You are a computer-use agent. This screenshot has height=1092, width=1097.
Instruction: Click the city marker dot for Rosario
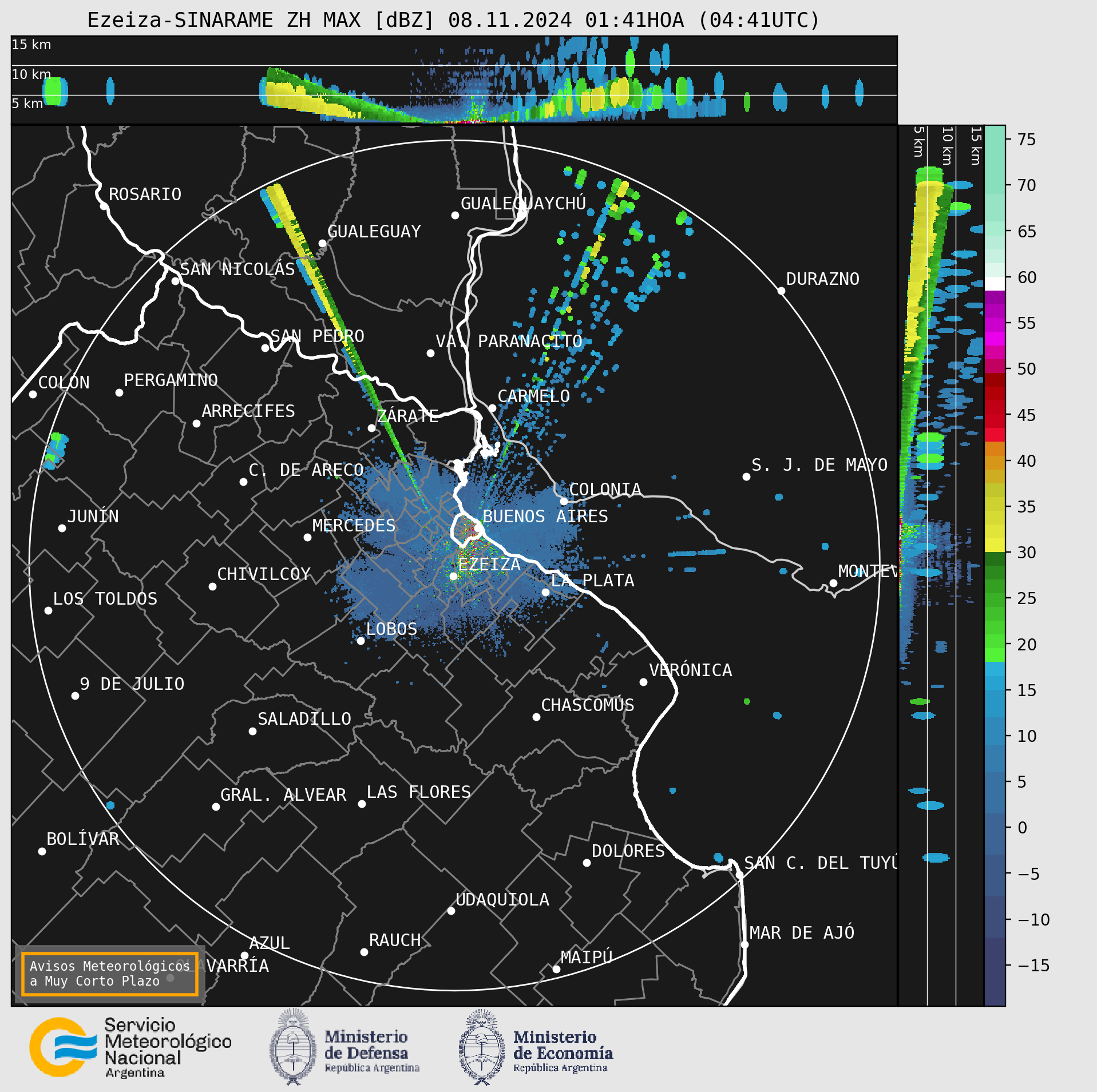point(104,207)
